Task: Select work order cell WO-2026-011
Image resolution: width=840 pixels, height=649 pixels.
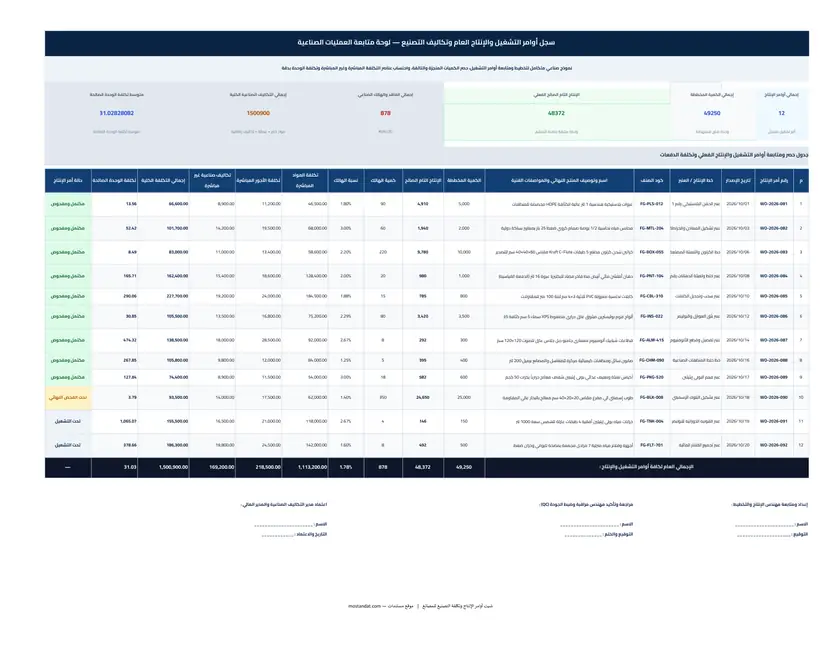Action: click(773, 421)
